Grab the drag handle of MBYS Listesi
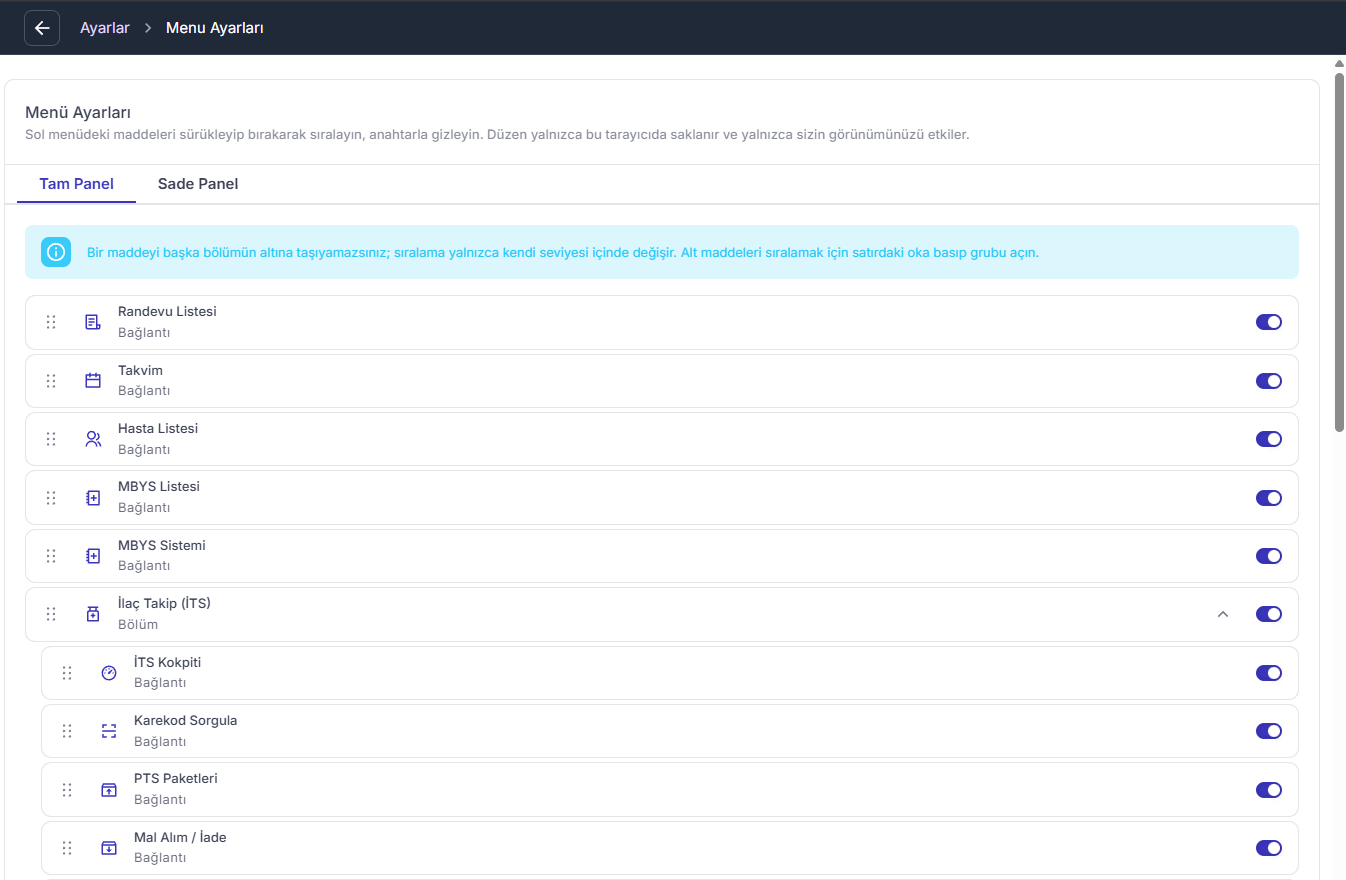Viewport: 1346px width, 880px height. (51, 497)
